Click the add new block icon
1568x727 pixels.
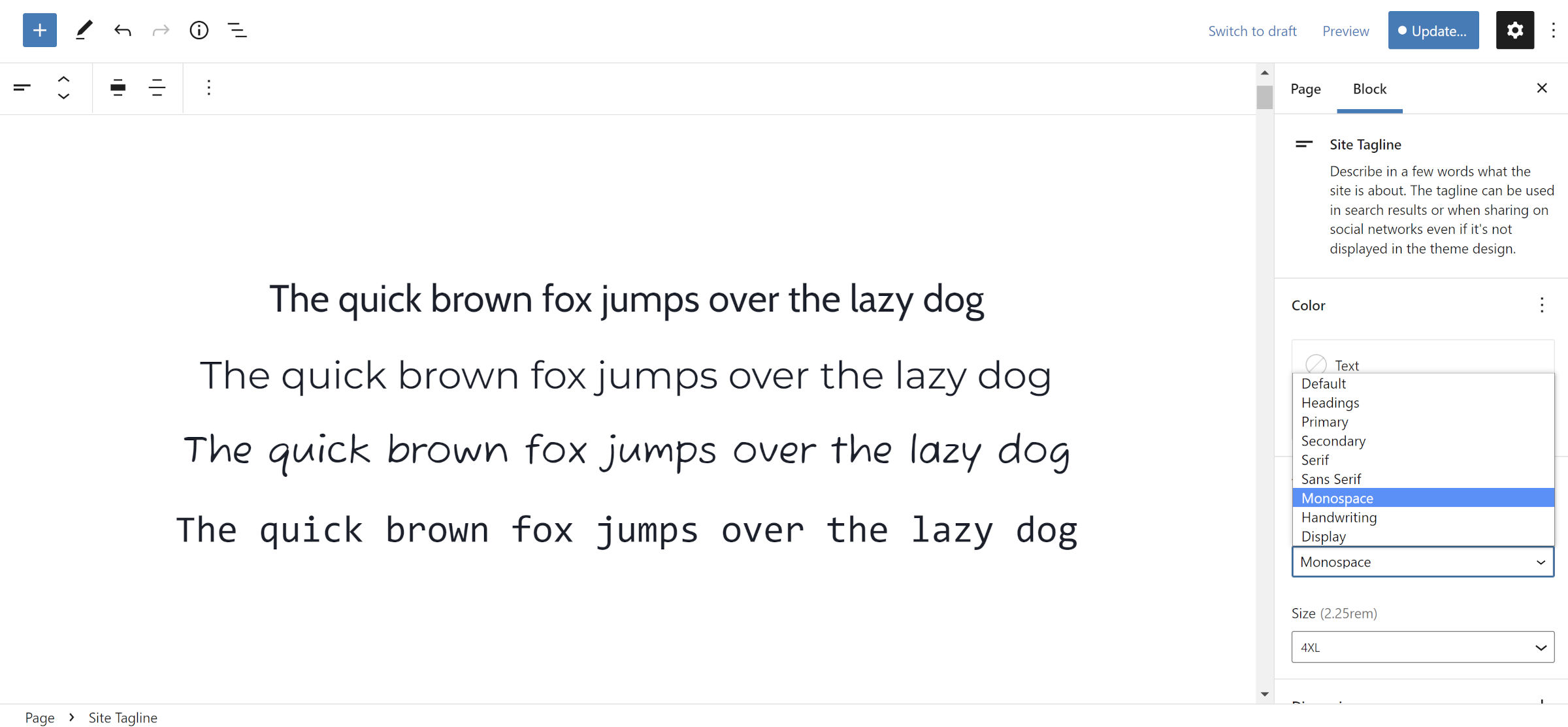pos(39,30)
